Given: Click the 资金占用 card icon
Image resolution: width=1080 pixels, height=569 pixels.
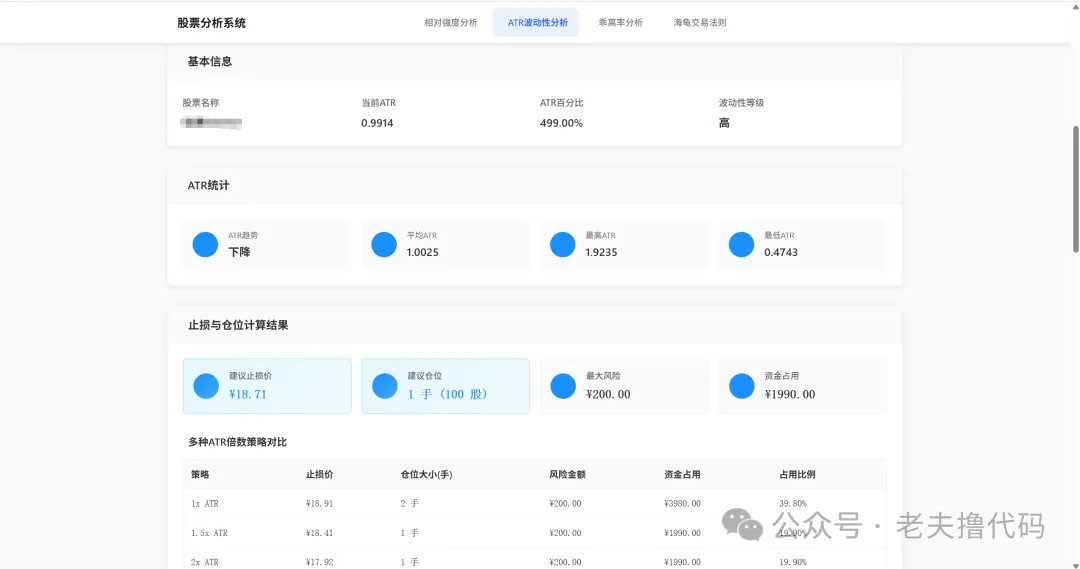Looking at the screenshot, I should [741, 386].
